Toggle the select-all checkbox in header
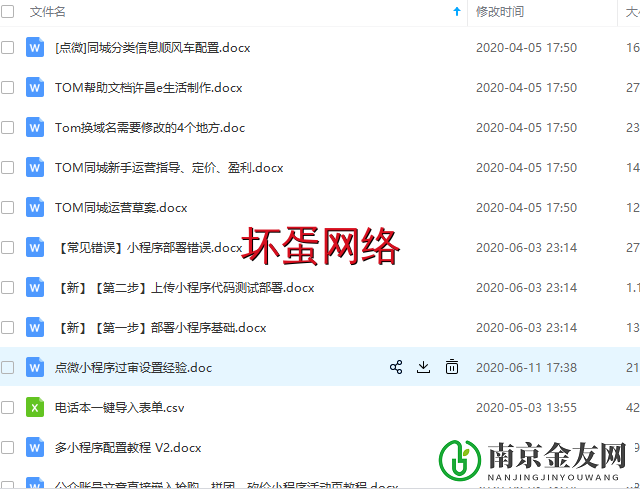Screen dimensions: 640x492 pyautogui.click(x=8, y=12)
